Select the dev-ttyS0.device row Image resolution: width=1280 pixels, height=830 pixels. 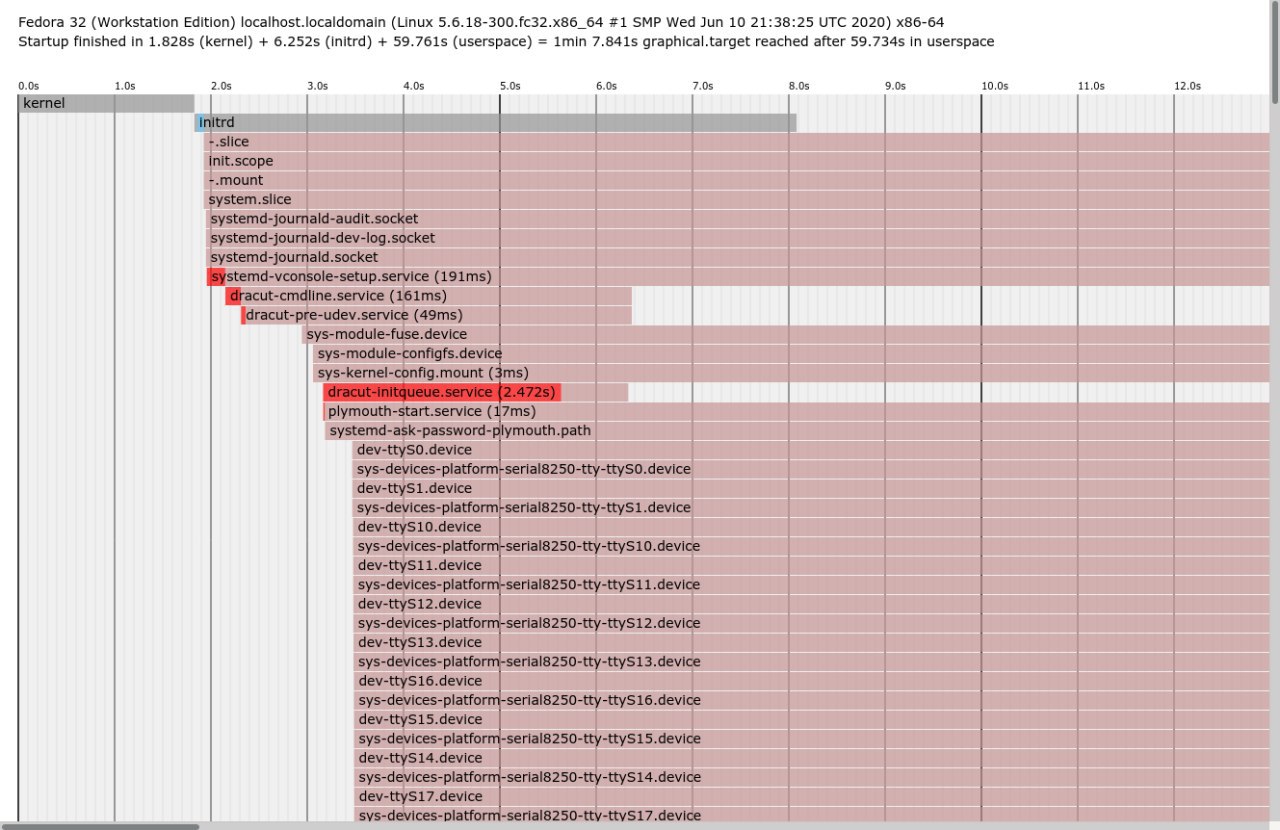tap(811, 450)
